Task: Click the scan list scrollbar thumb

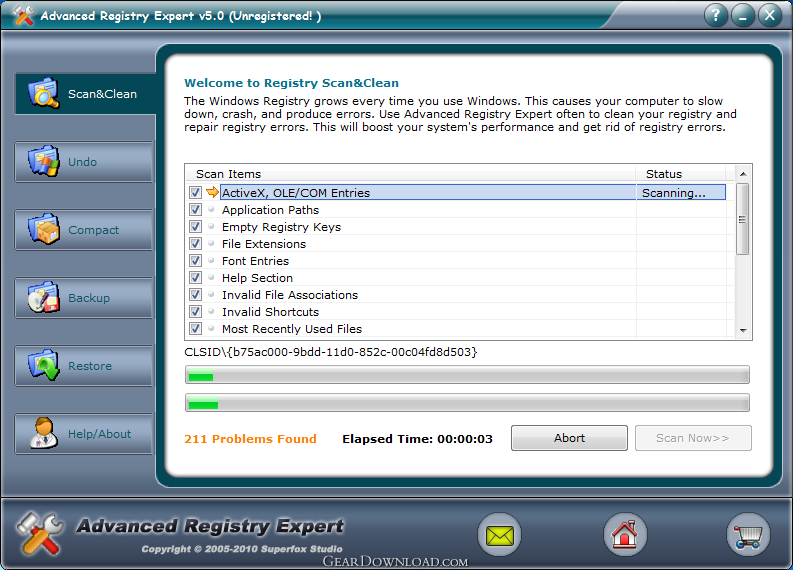Action: click(742, 219)
